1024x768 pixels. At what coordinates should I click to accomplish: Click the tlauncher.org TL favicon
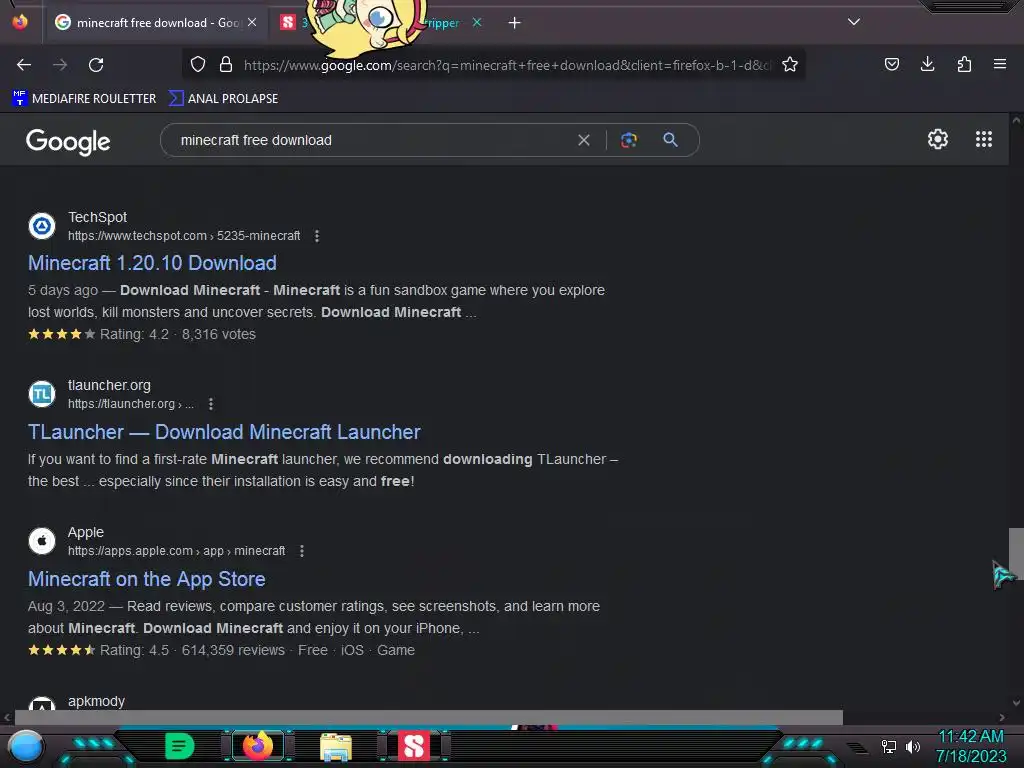coord(42,394)
